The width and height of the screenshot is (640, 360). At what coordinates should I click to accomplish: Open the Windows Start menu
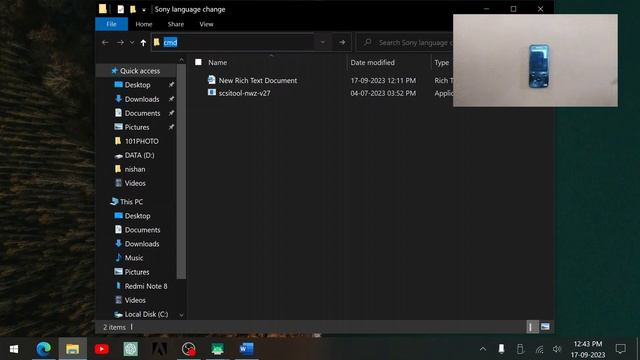[14, 349]
